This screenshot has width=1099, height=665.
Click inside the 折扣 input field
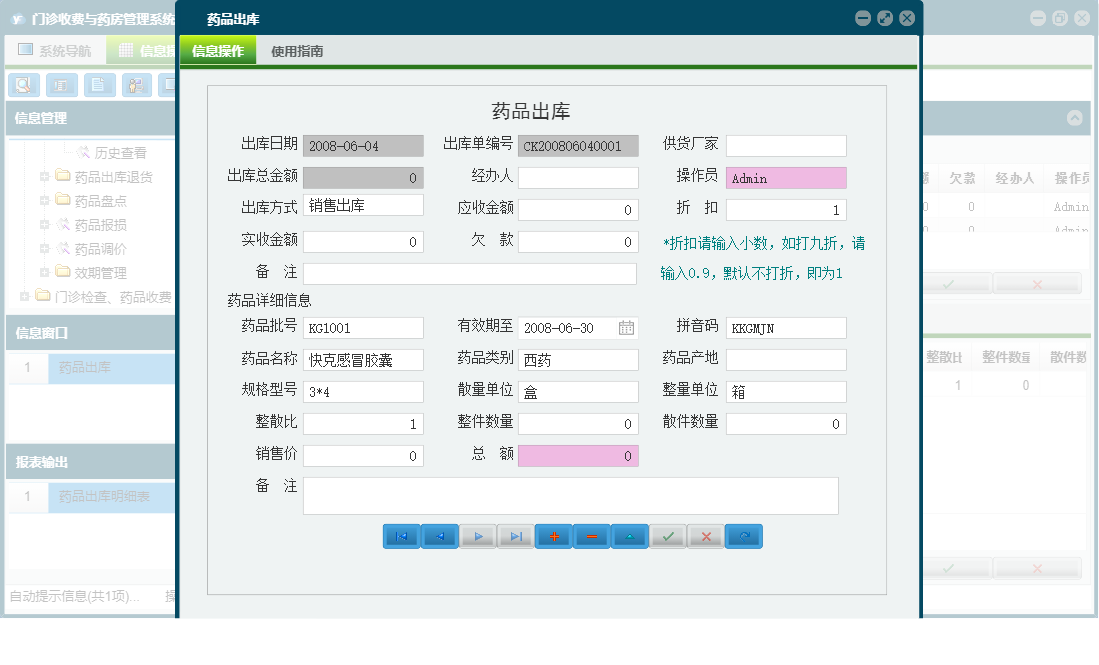788,209
